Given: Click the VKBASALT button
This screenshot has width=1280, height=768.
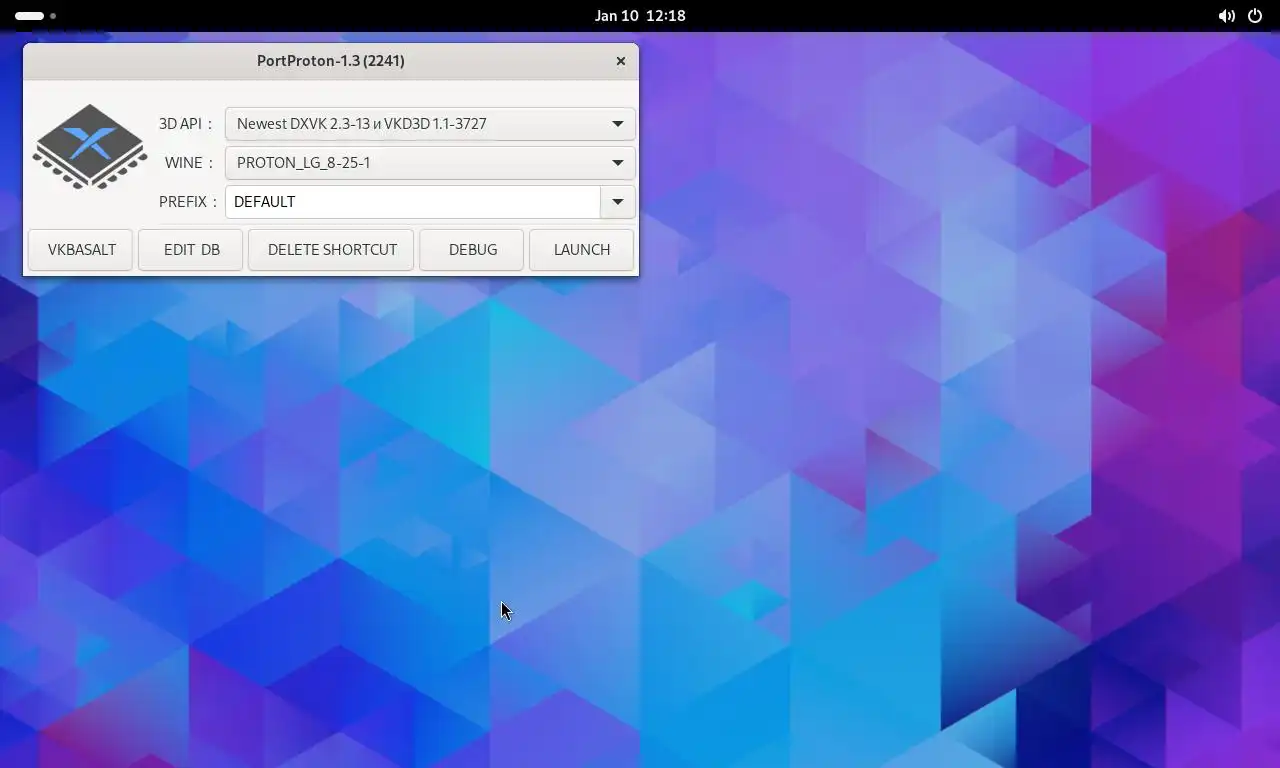Looking at the screenshot, I should (x=81, y=250).
